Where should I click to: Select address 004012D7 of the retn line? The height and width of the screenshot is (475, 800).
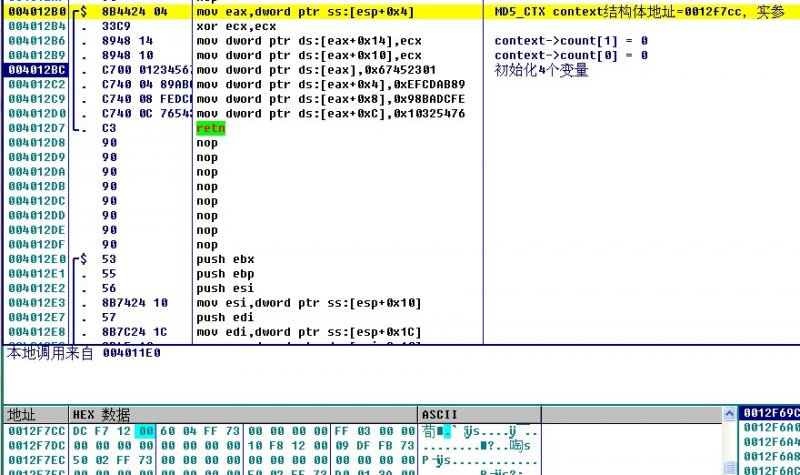tap(37, 128)
